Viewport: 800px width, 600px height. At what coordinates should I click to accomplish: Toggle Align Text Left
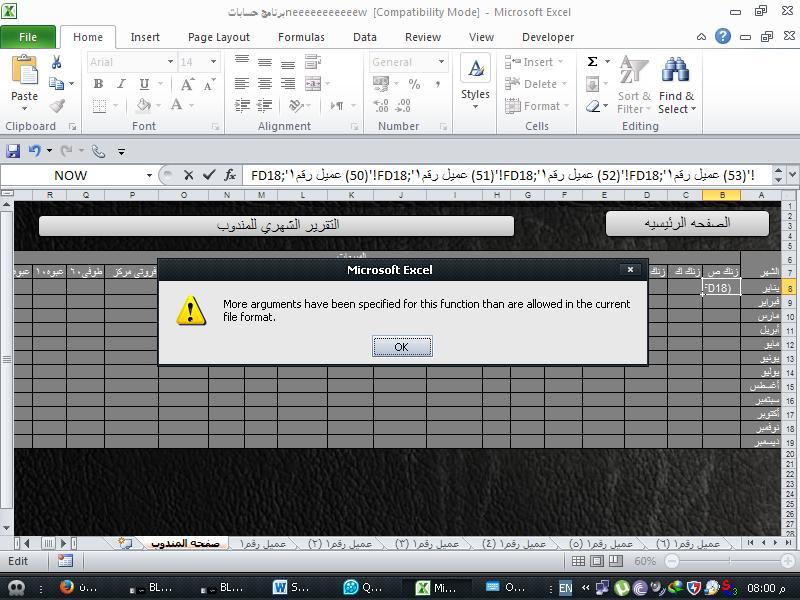coord(242,84)
